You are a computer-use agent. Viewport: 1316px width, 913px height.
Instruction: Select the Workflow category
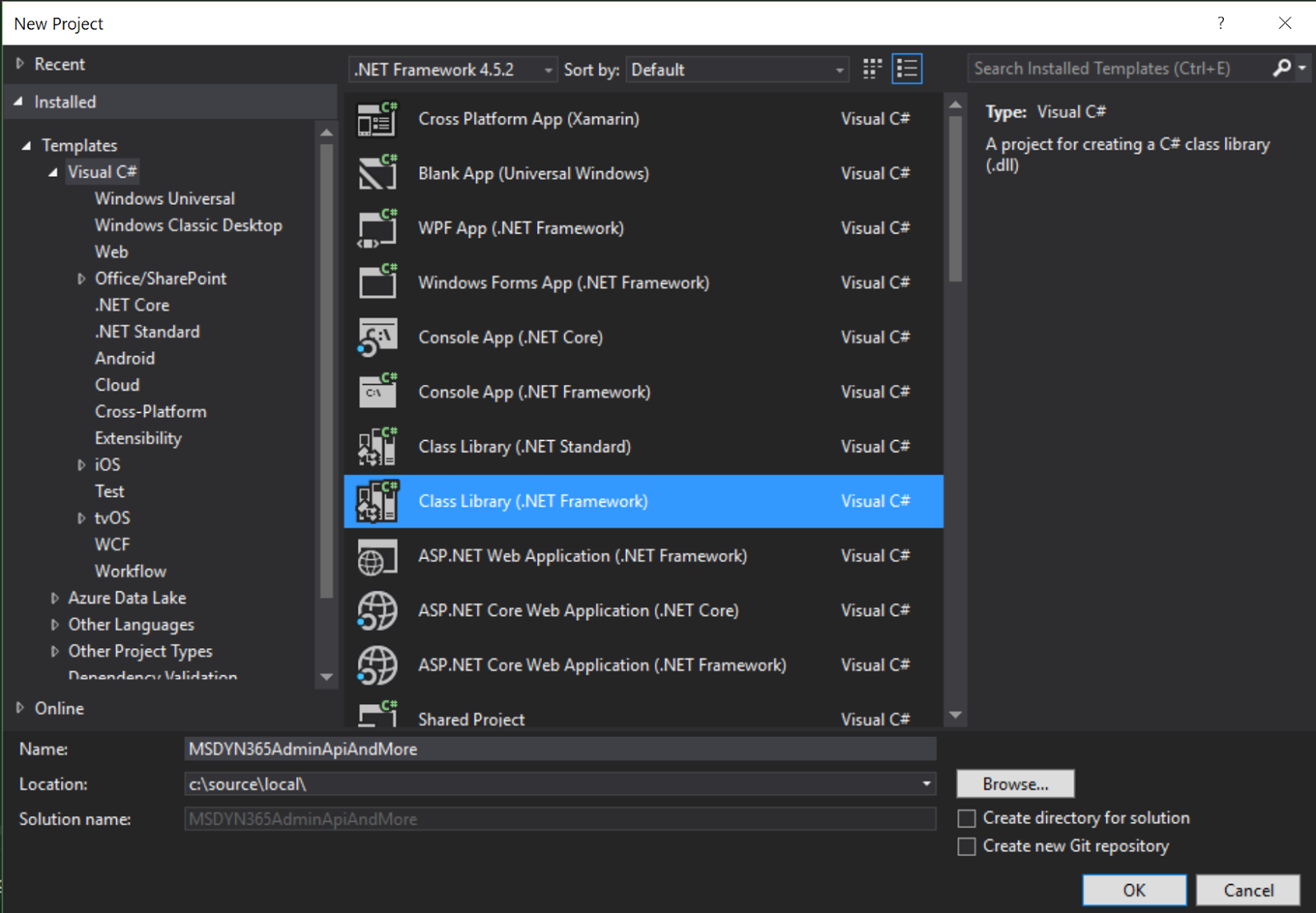pyautogui.click(x=130, y=571)
